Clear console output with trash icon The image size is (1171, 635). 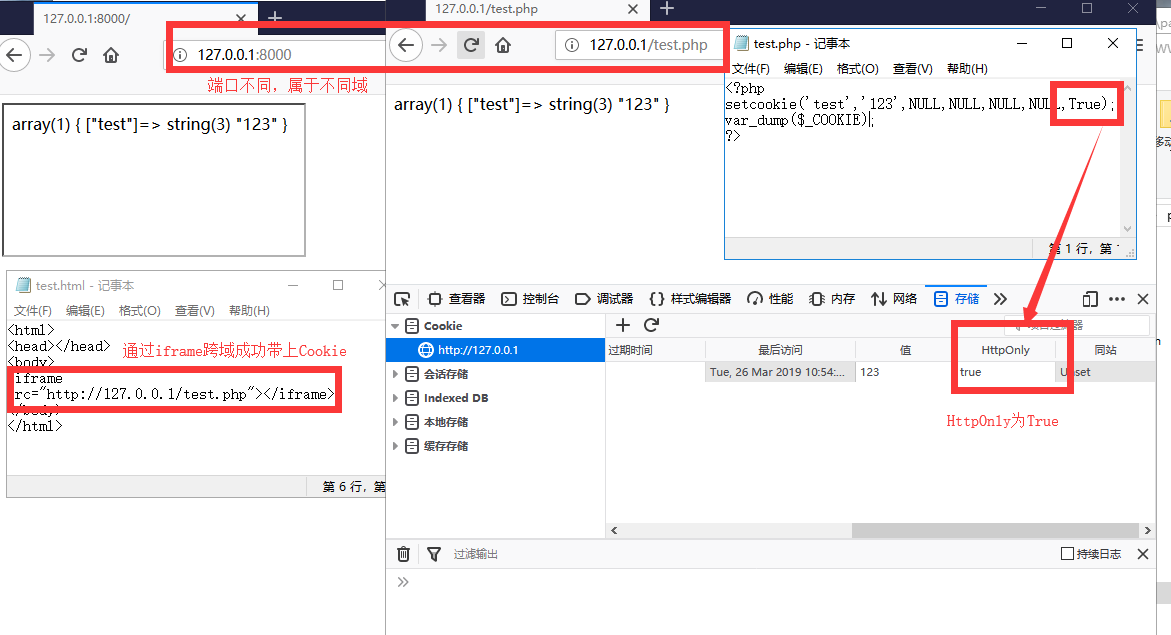point(403,554)
